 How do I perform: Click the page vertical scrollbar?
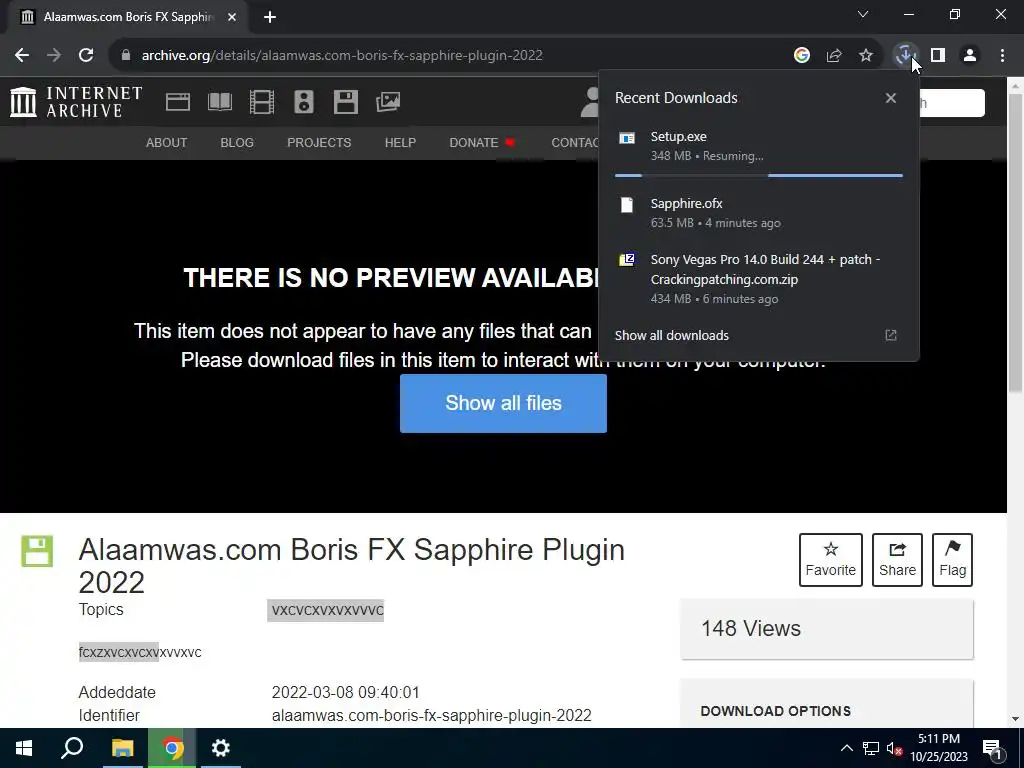point(1016,243)
